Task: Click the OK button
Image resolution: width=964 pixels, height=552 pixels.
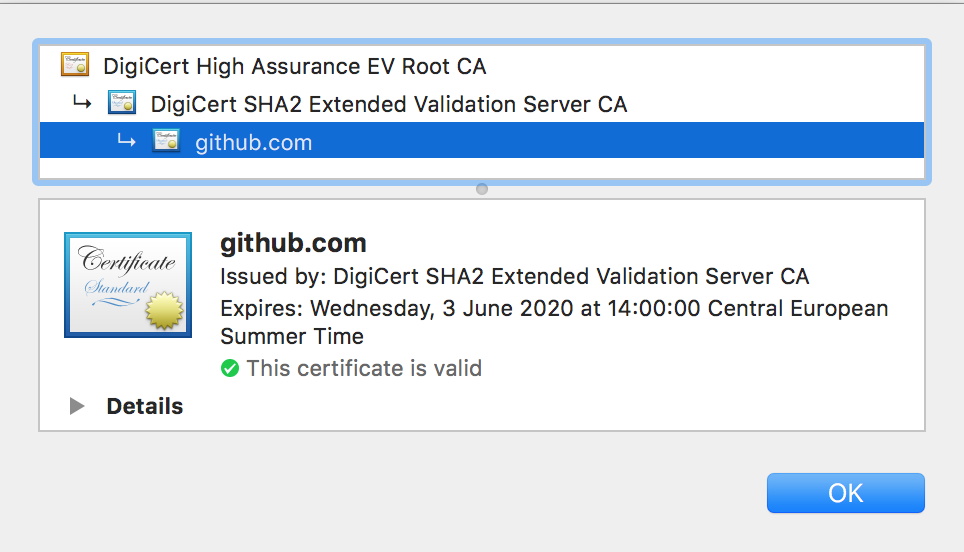Action: point(845,493)
